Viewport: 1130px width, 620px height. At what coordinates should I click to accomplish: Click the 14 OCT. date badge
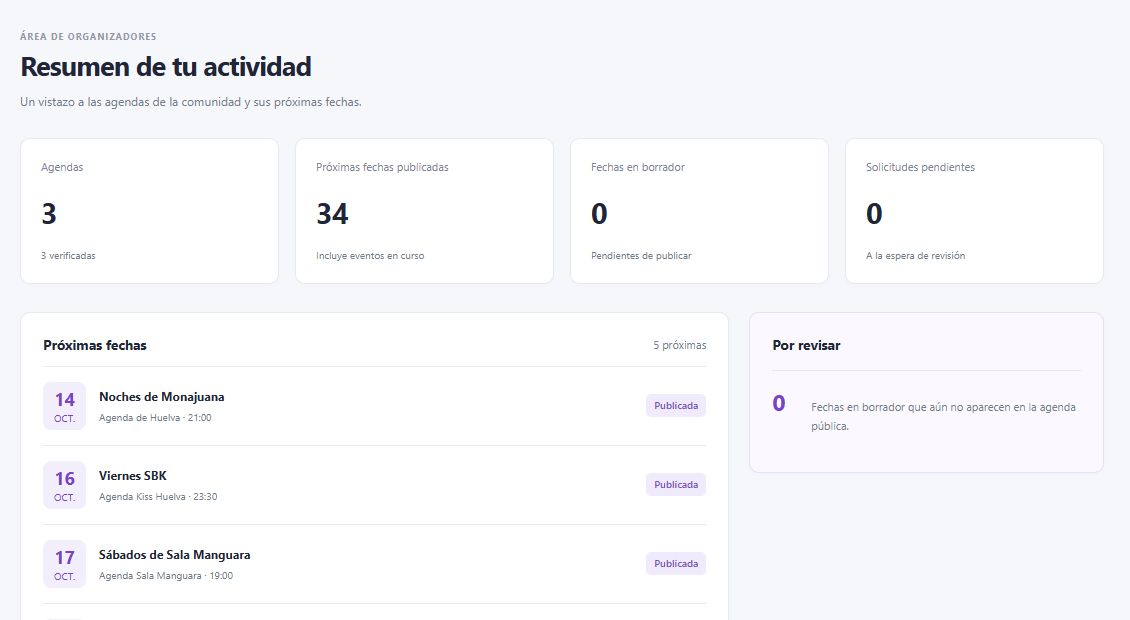point(64,406)
